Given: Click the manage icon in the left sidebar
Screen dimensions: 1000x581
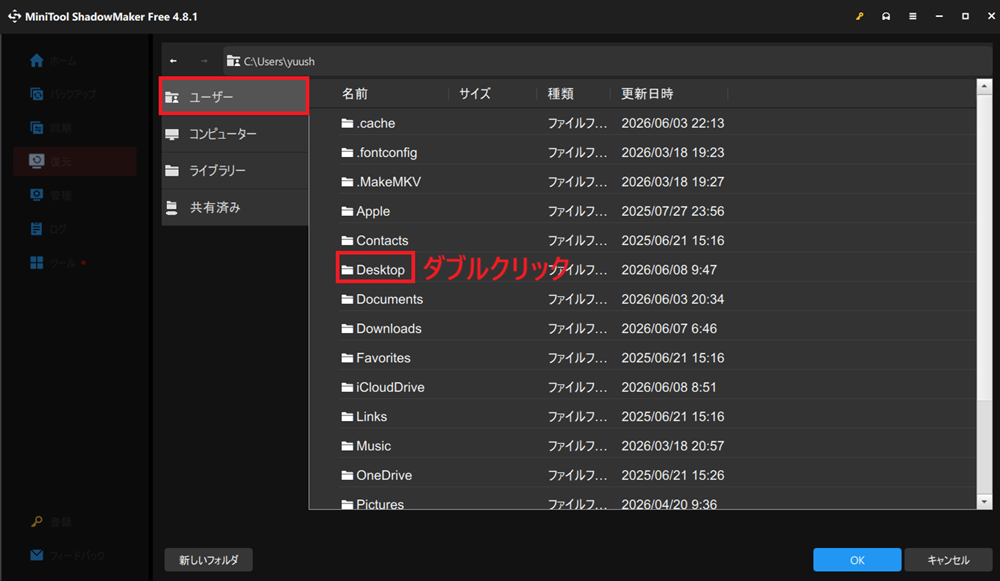Looking at the screenshot, I should pyautogui.click(x=37, y=195).
